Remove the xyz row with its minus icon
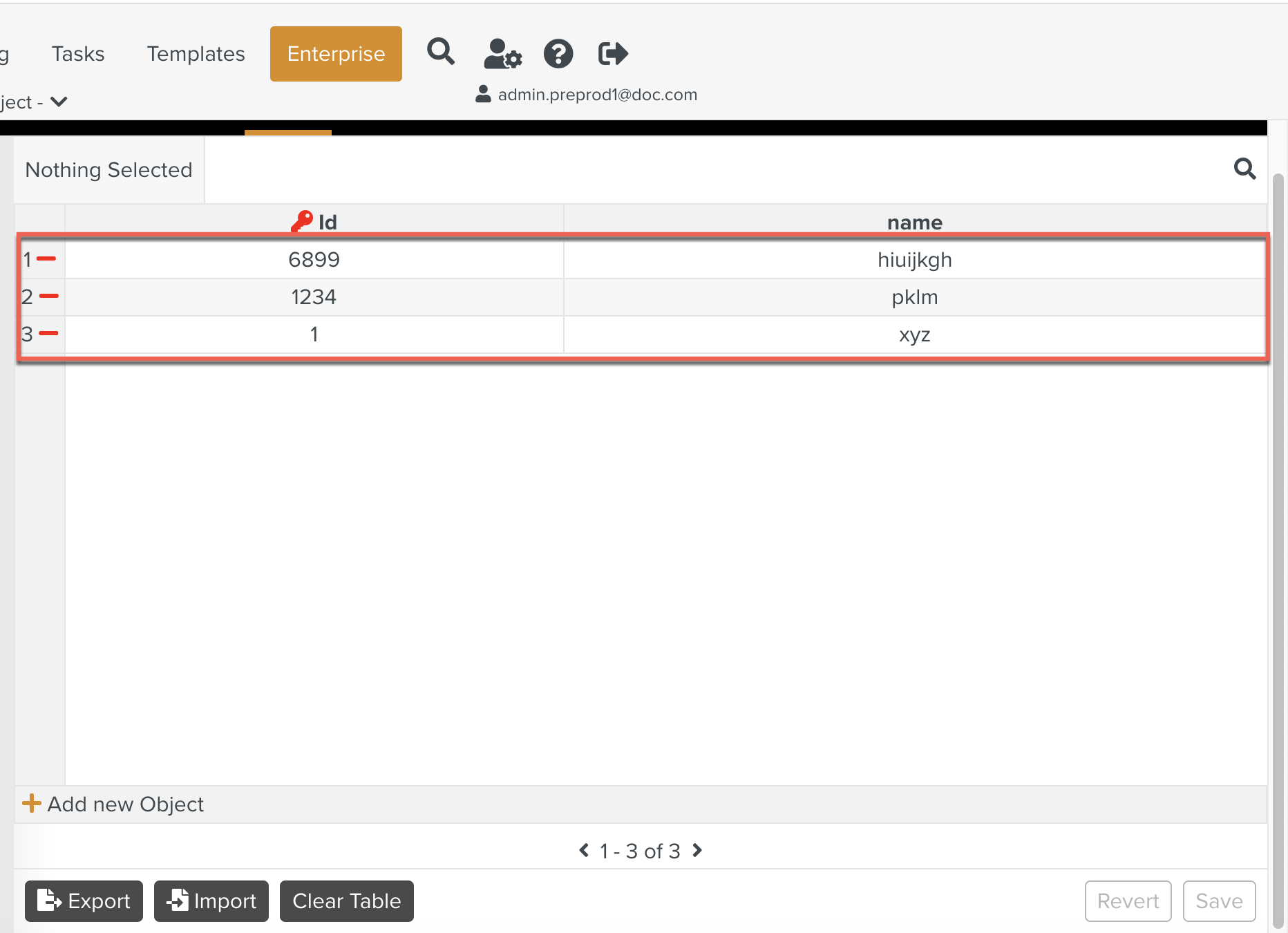 (x=48, y=334)
